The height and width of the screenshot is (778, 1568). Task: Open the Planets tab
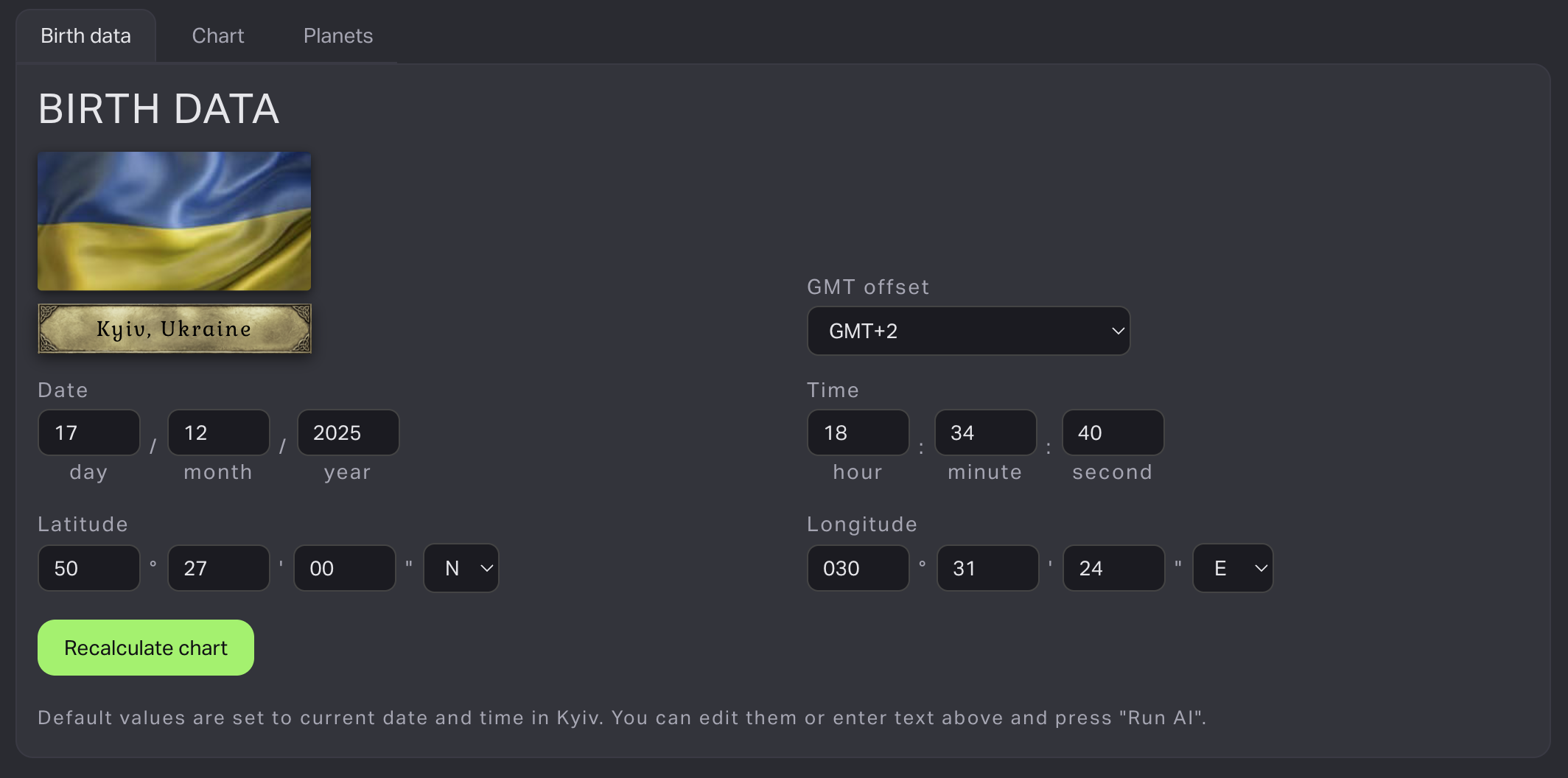337,36
